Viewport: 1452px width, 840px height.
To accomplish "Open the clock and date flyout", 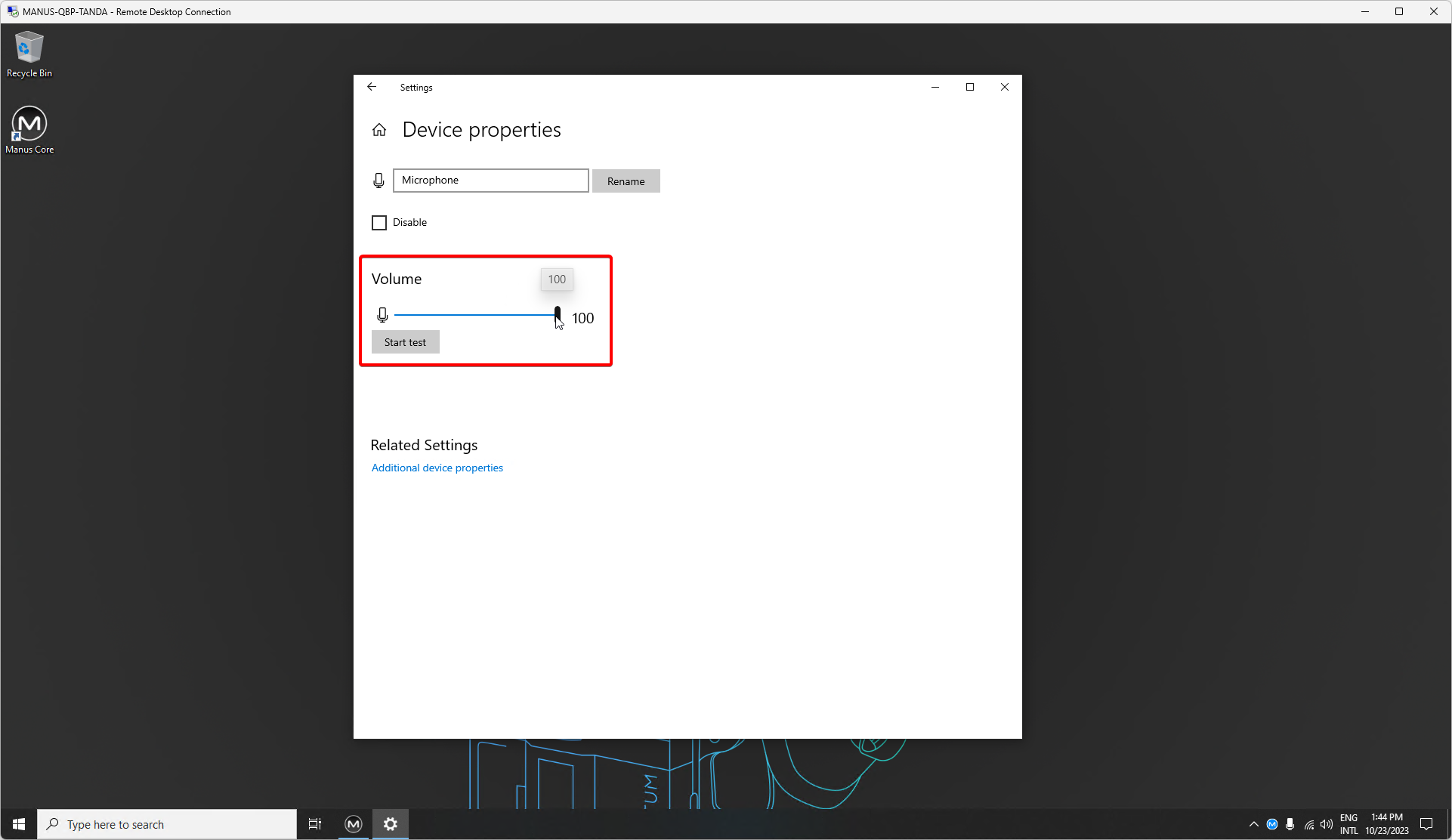I will pos(1387,824).
